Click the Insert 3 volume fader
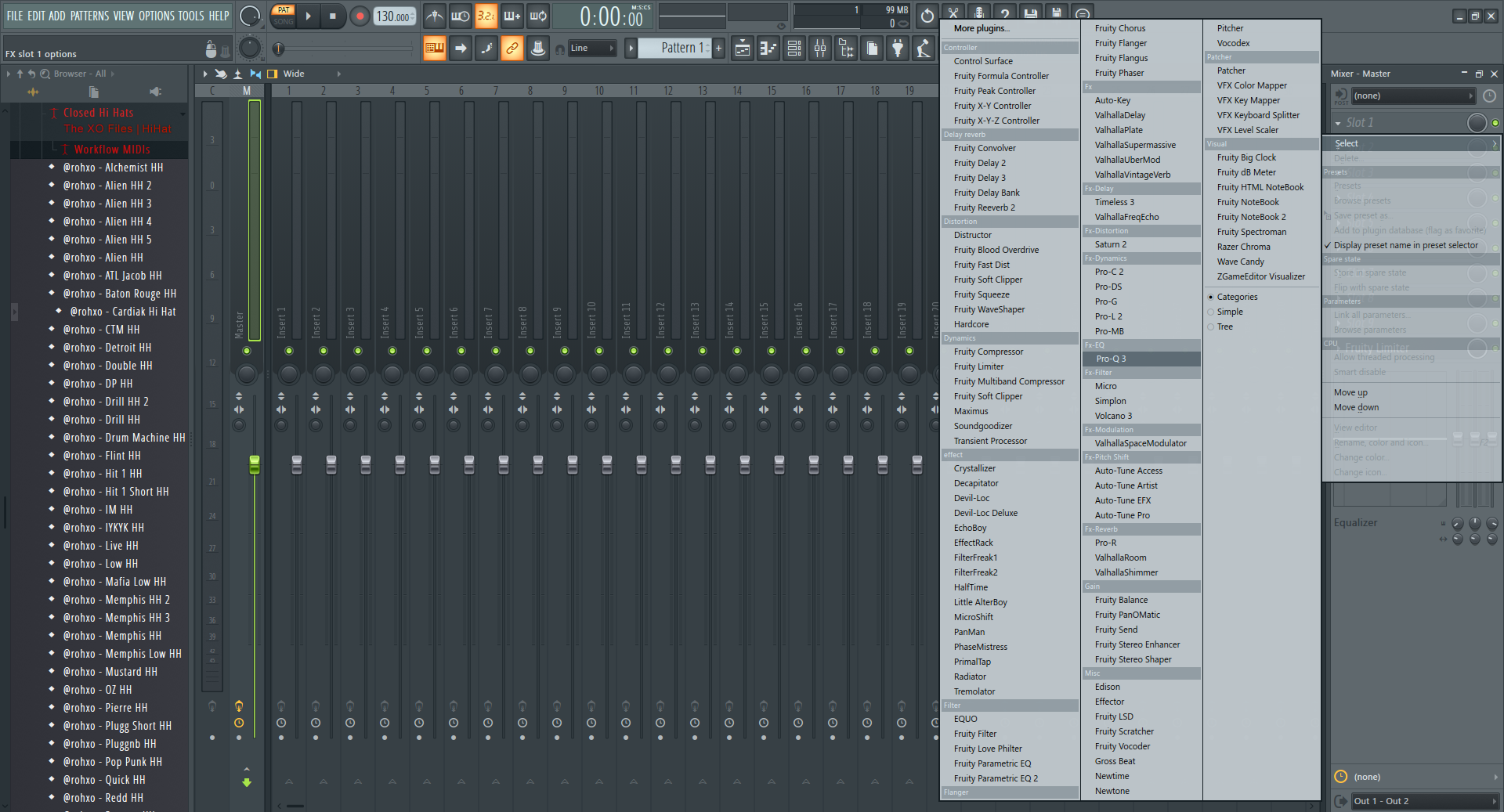This screenshot has width=1504, height=812. pos(366,464)
